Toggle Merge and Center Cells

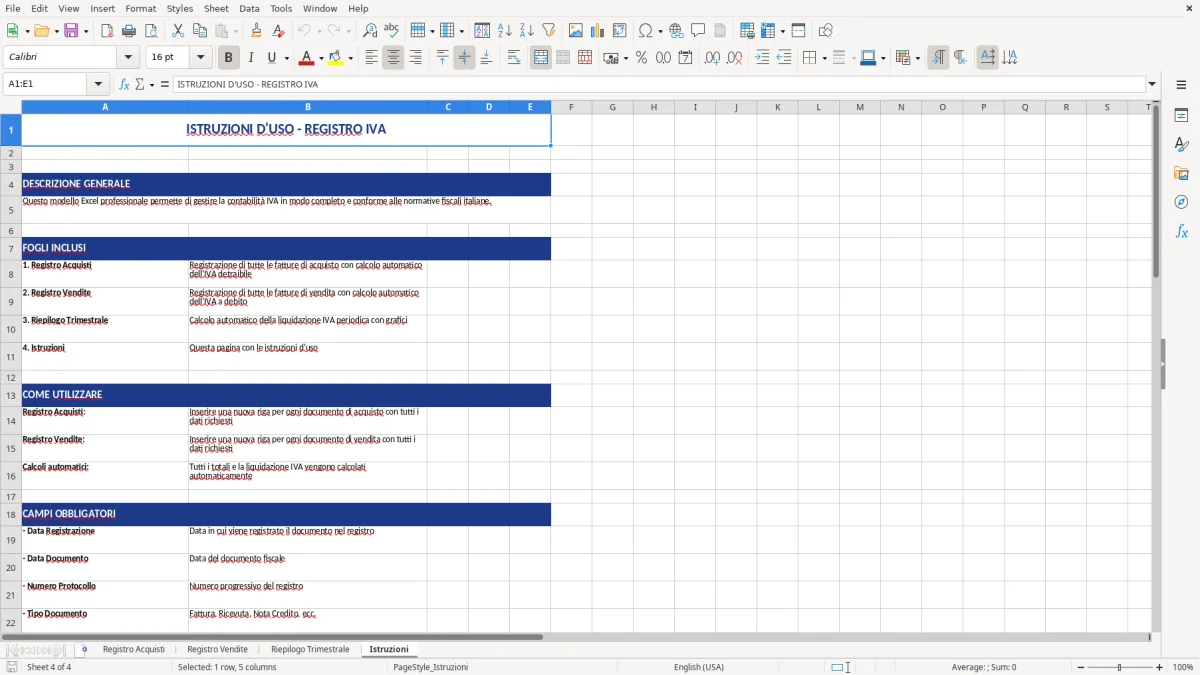(540, 57)
